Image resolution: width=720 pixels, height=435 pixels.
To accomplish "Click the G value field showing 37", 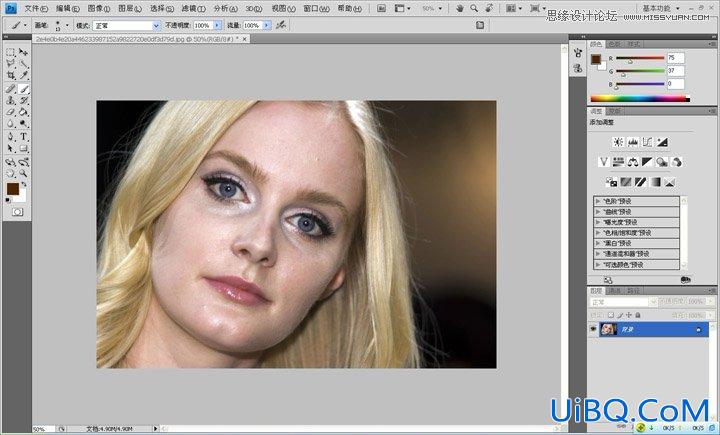I will click(x=675, y=70).
